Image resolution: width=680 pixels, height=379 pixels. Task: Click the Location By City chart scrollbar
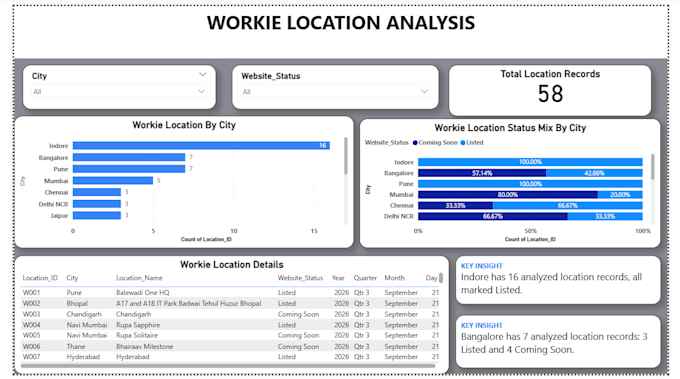click(346, 156)
